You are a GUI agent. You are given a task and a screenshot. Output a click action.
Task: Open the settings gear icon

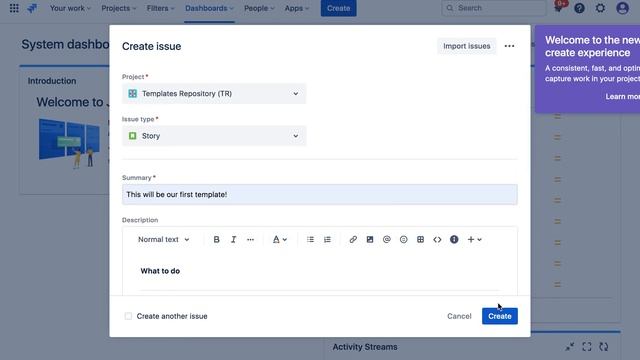600,8
